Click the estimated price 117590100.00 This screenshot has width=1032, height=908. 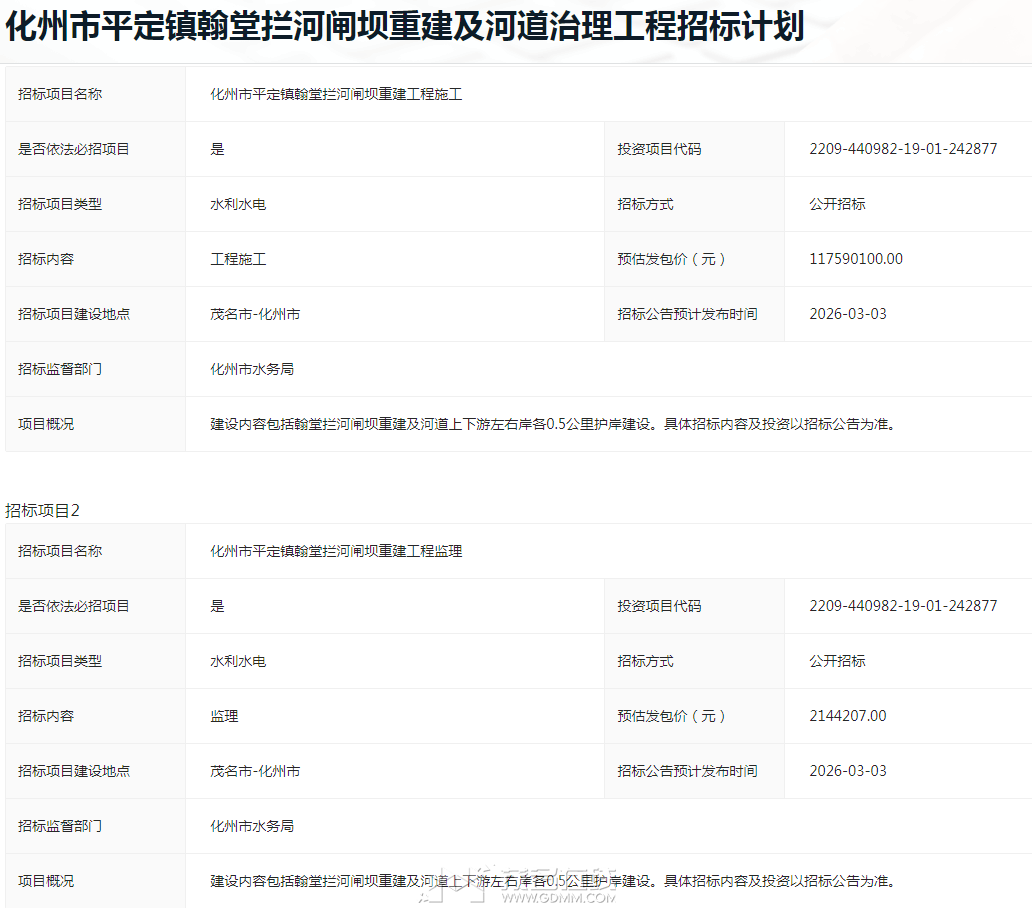[x=855, y=259]
